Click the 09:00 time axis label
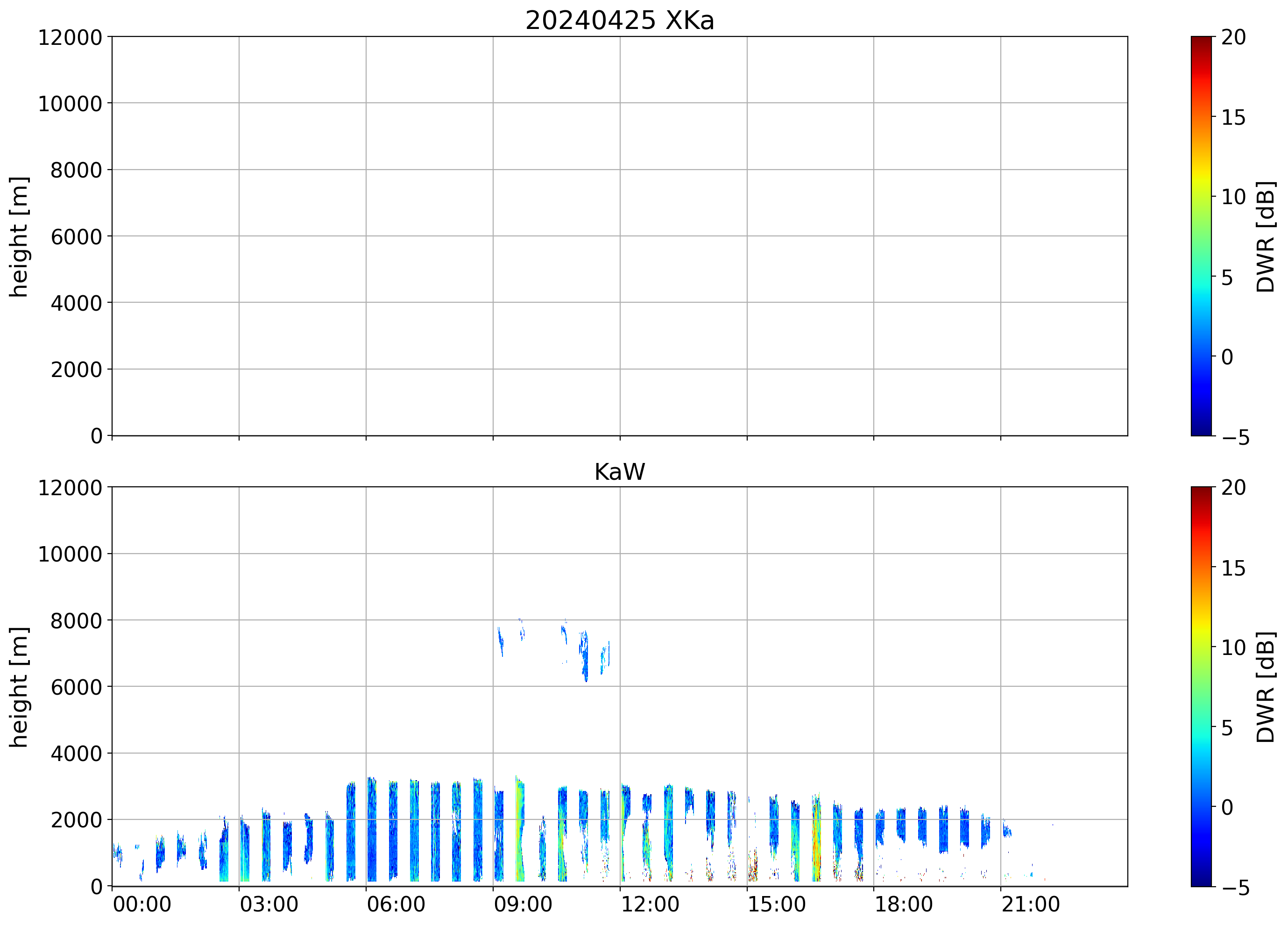The width and height of the screenshot is (1288, 925). (x=523, y=904)
